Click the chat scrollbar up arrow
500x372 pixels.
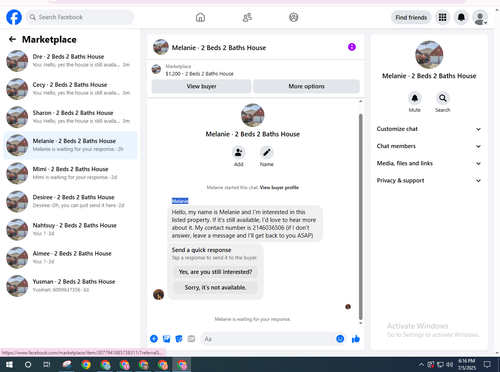pos(360,101)
